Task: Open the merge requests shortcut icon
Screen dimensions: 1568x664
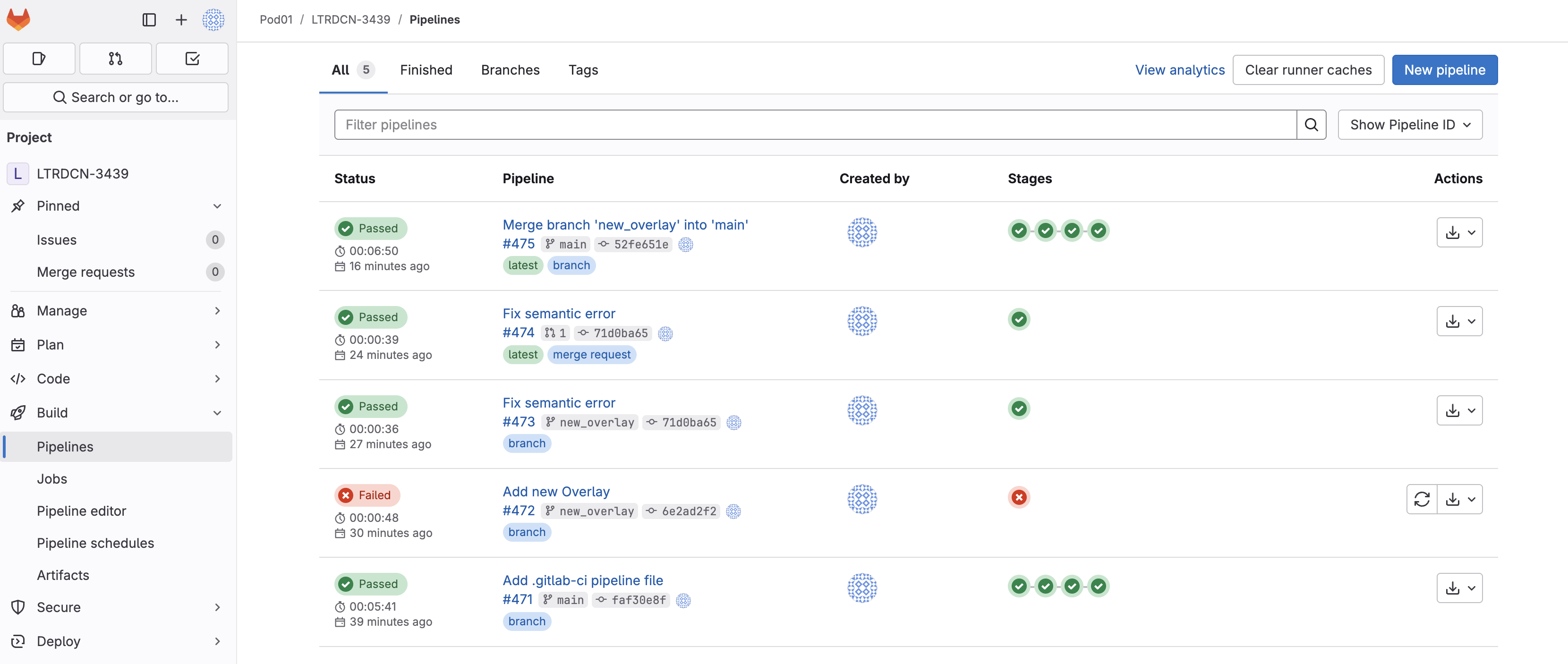Action: (115, 59)
